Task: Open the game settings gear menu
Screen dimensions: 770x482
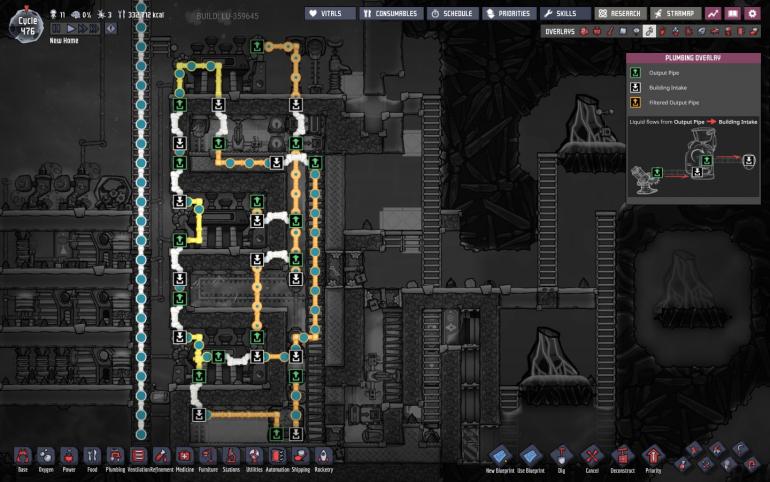Action: 752,13
